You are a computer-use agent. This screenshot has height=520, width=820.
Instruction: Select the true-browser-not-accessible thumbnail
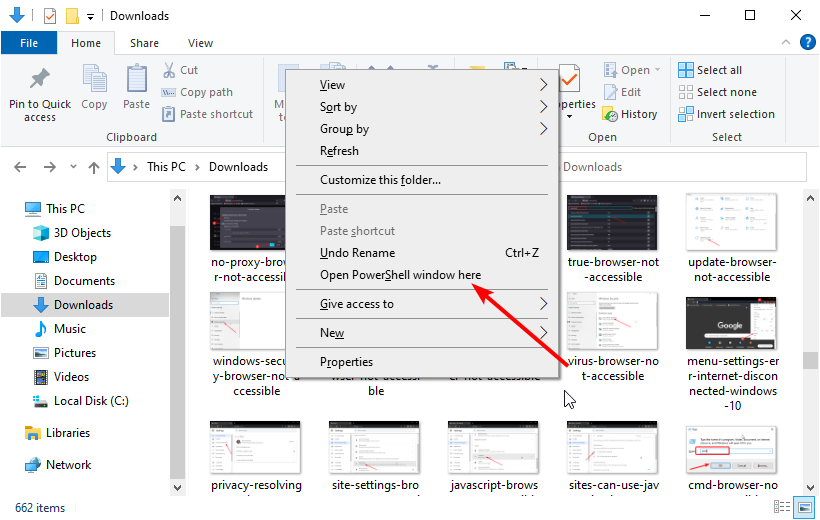click(612, 222)
